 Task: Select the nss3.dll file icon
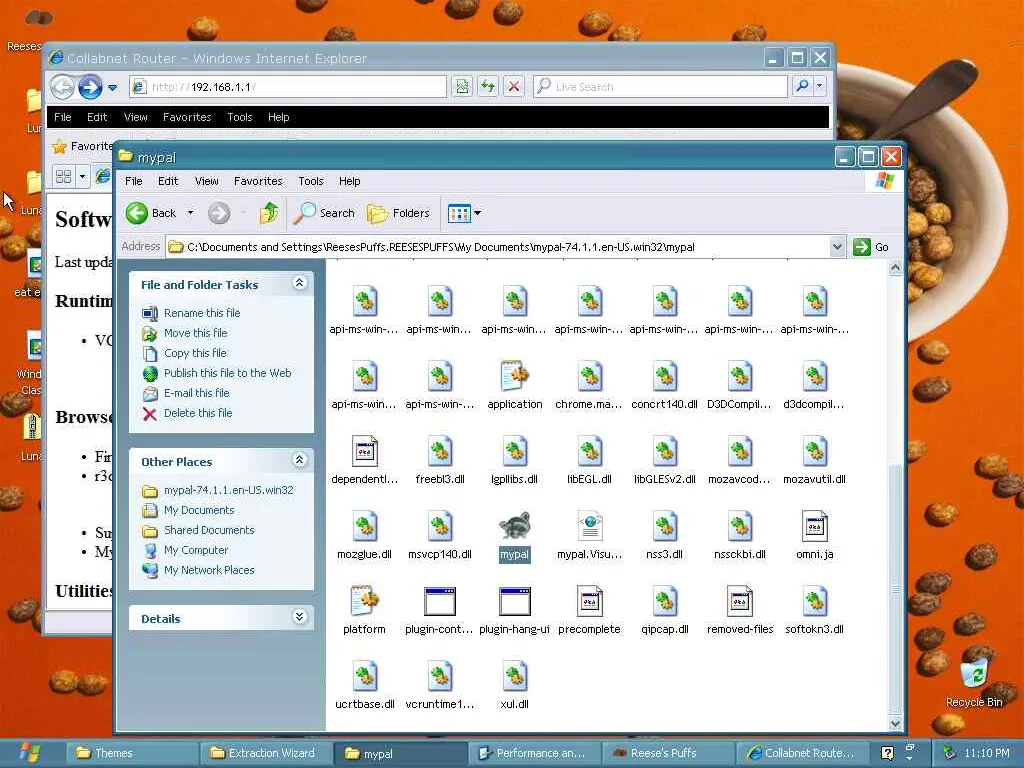point(665,526)
